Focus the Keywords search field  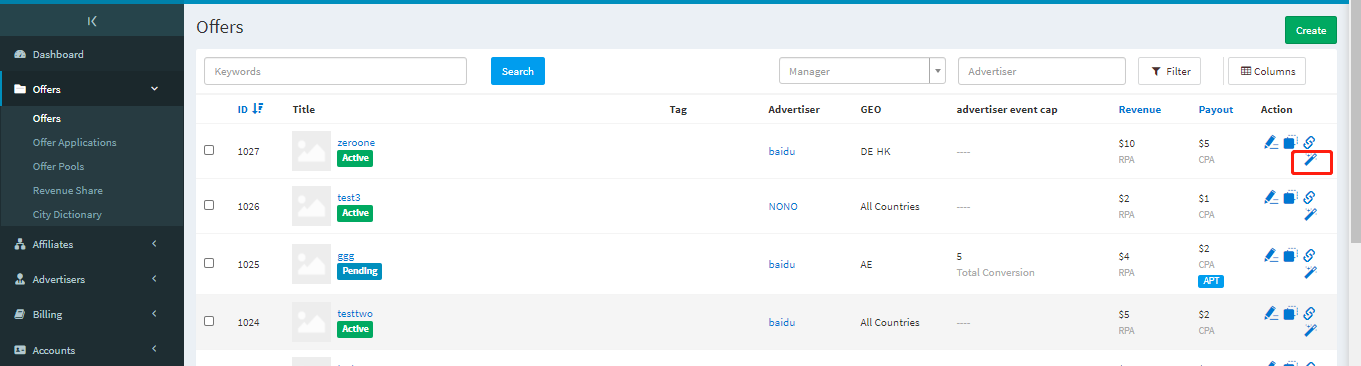335,71
